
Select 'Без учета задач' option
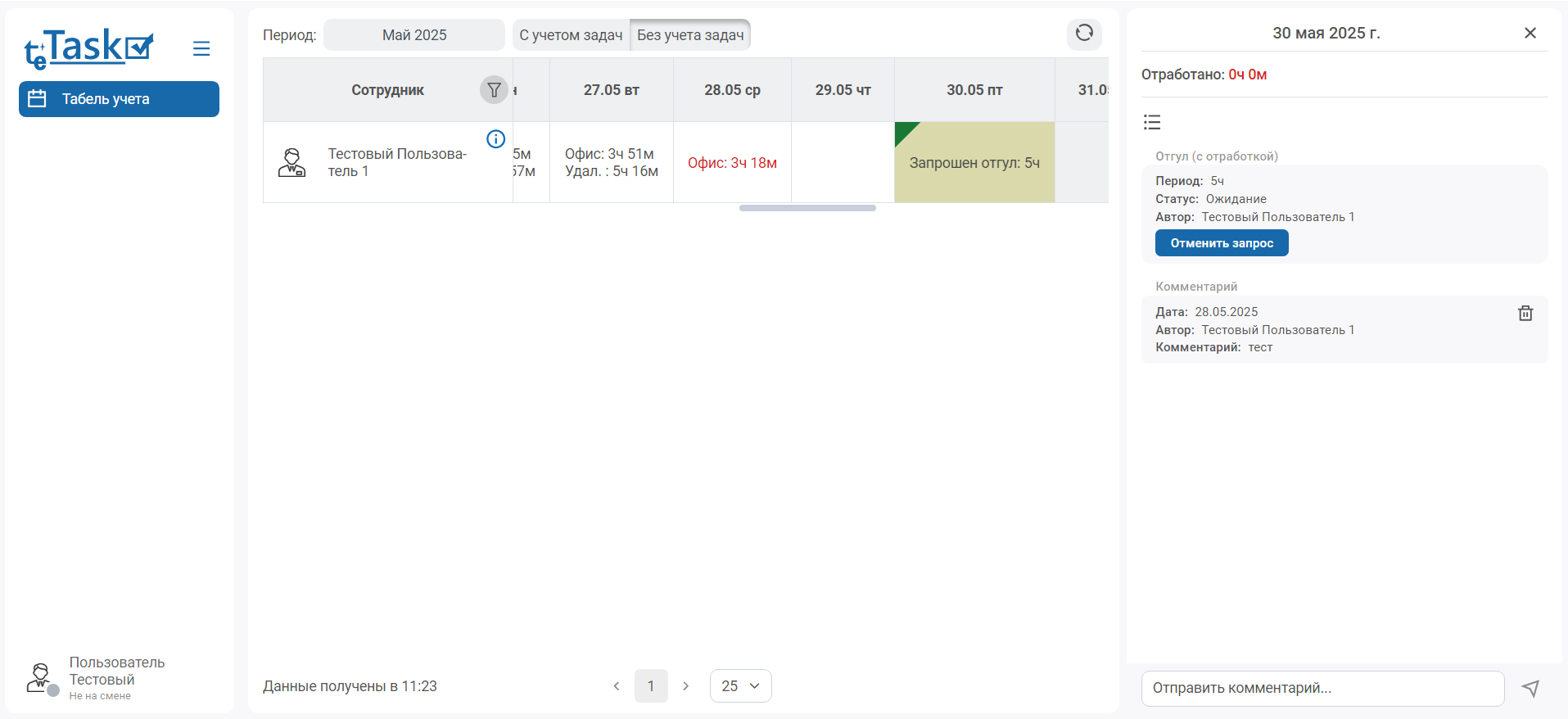coord(690,35)
